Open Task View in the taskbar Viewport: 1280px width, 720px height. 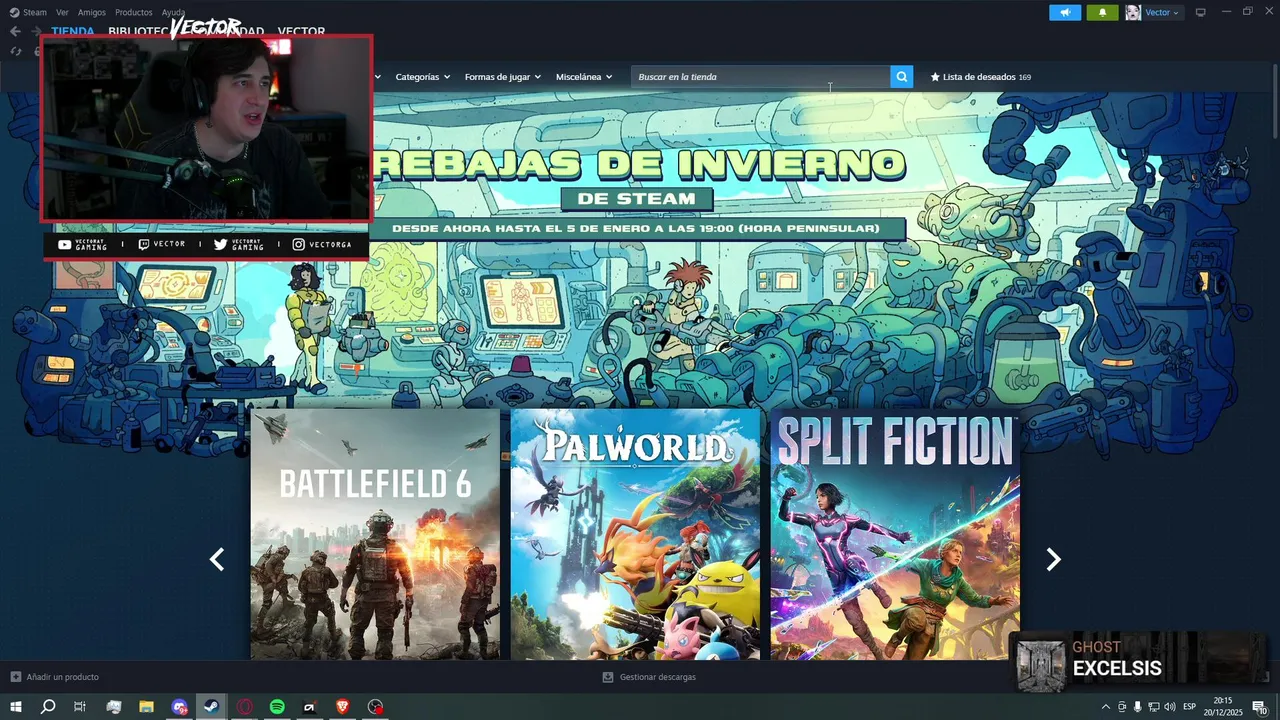80,707
